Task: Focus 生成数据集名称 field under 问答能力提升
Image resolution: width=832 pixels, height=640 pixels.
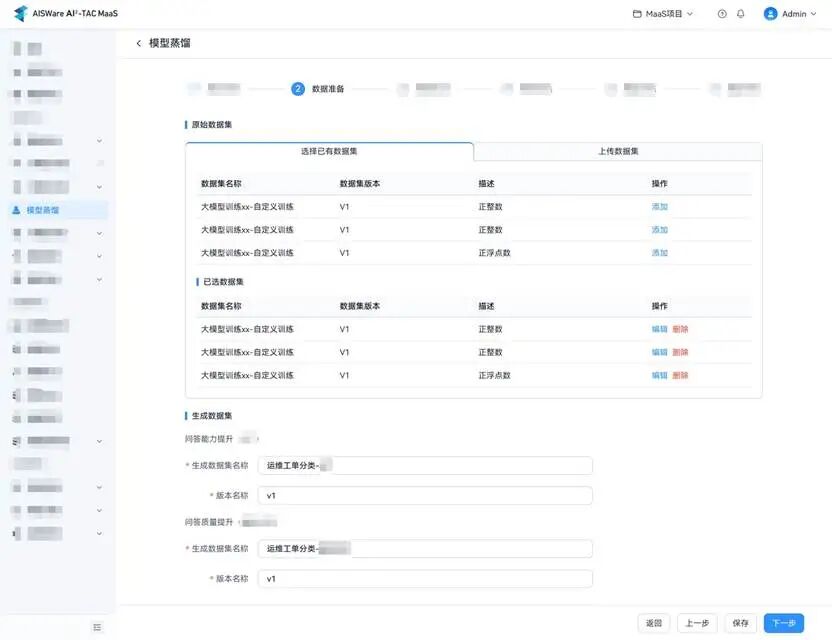Action: point(425,465)
